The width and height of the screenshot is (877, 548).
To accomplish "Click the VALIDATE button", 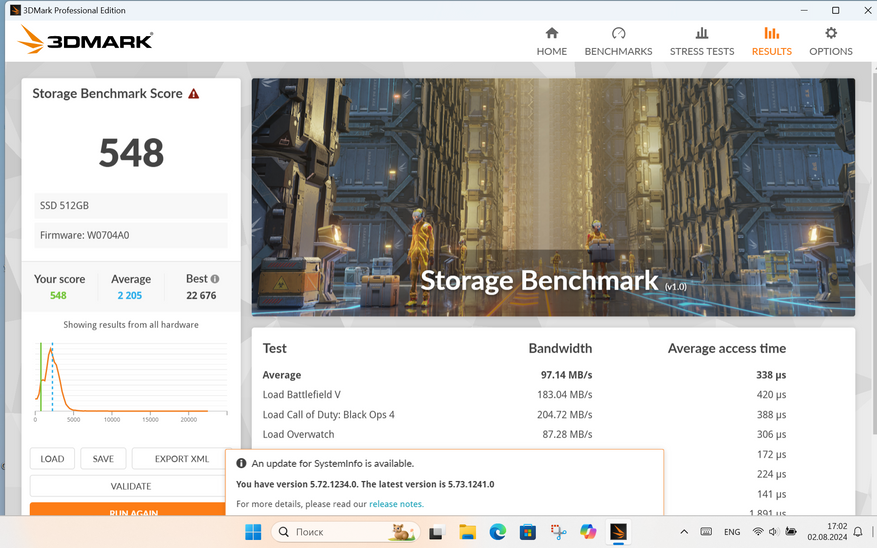I will [x=130, y=486].
